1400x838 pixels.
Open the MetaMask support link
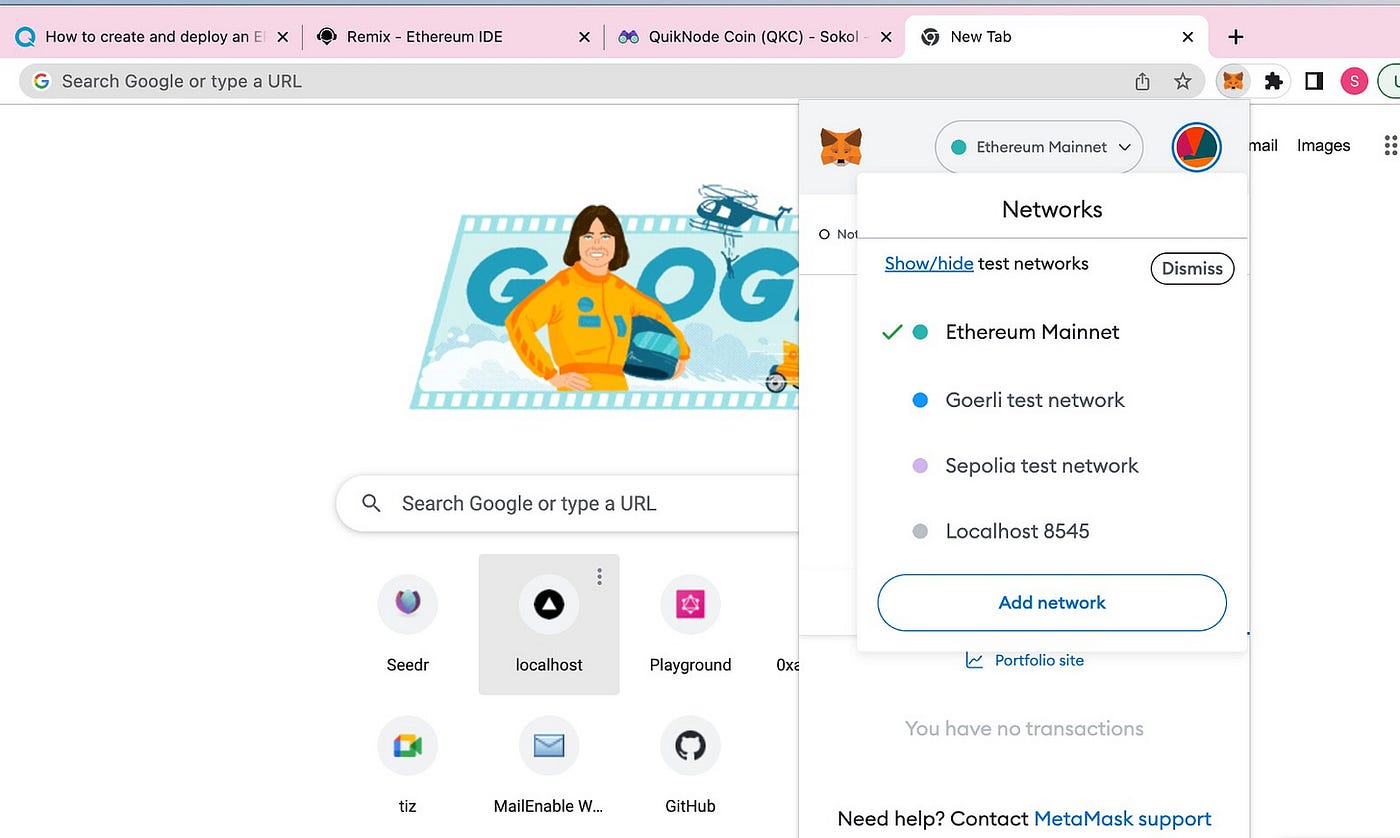pos(1122,819)
